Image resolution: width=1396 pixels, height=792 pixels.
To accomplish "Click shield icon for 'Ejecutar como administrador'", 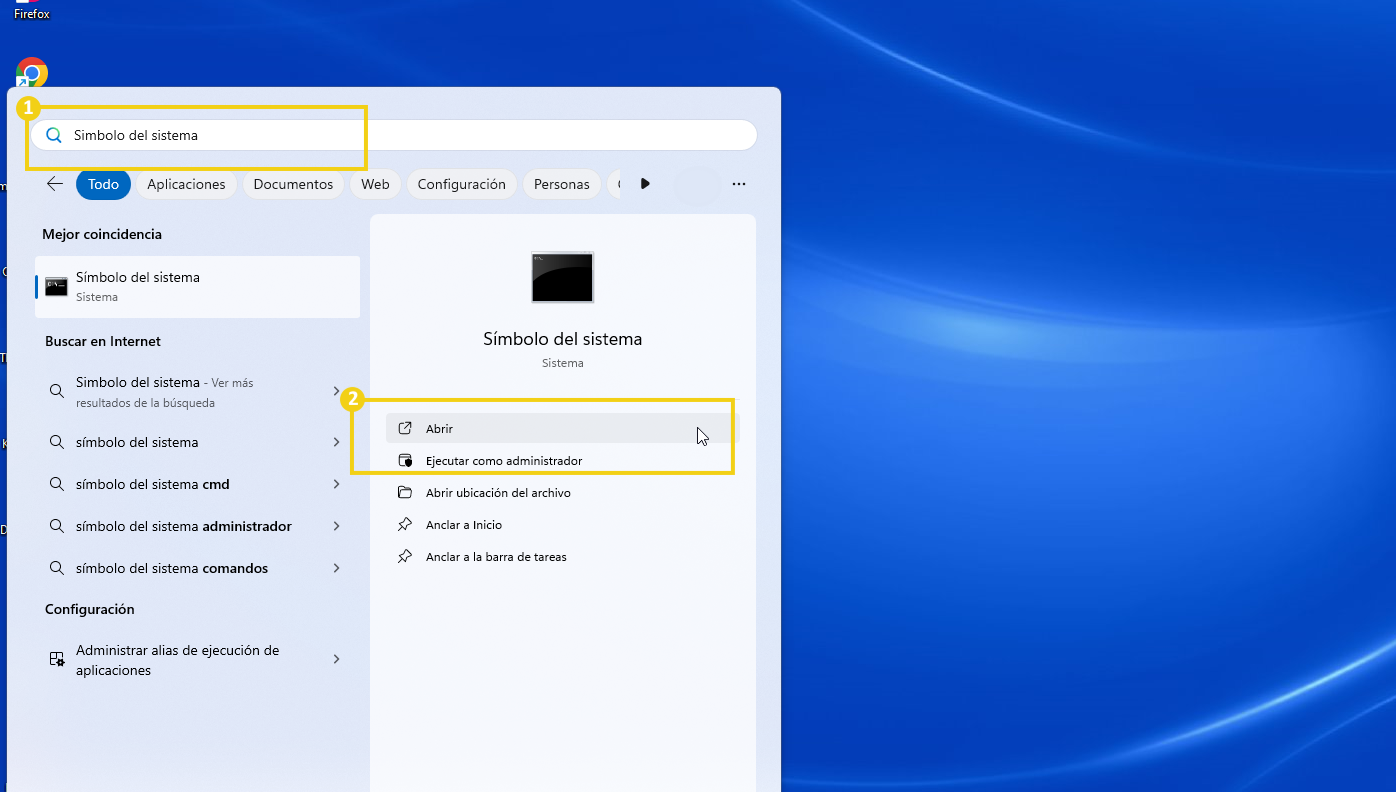I will [x=406, y=460].
